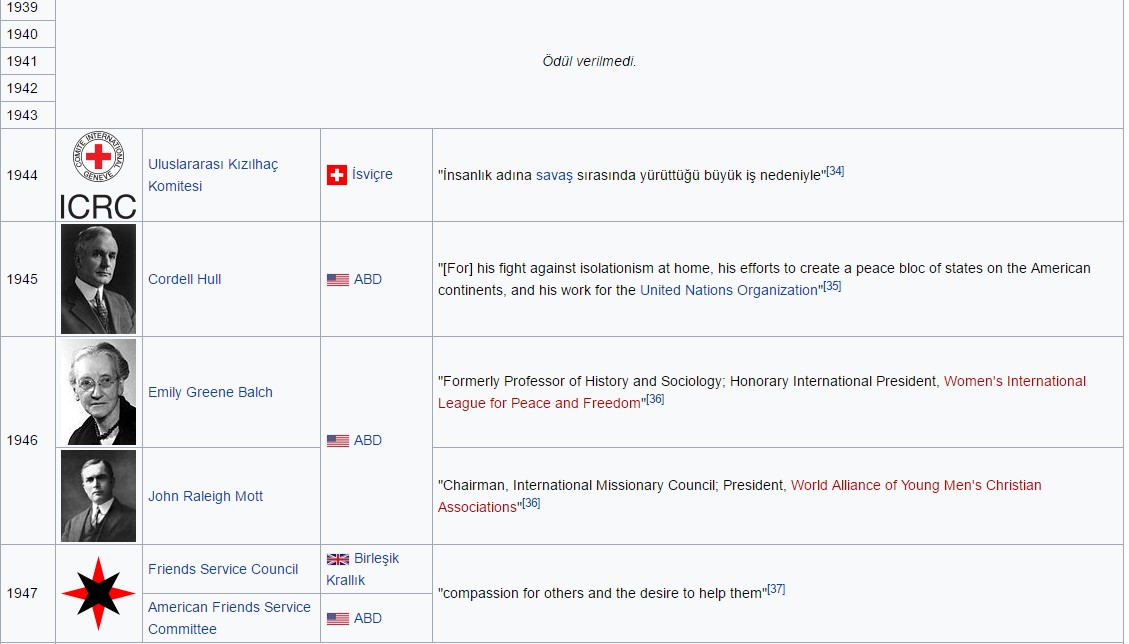Open World Alliance of Young Men's Christian Associations link
This screenshot has width=1129, height=644.
[739, 496]
